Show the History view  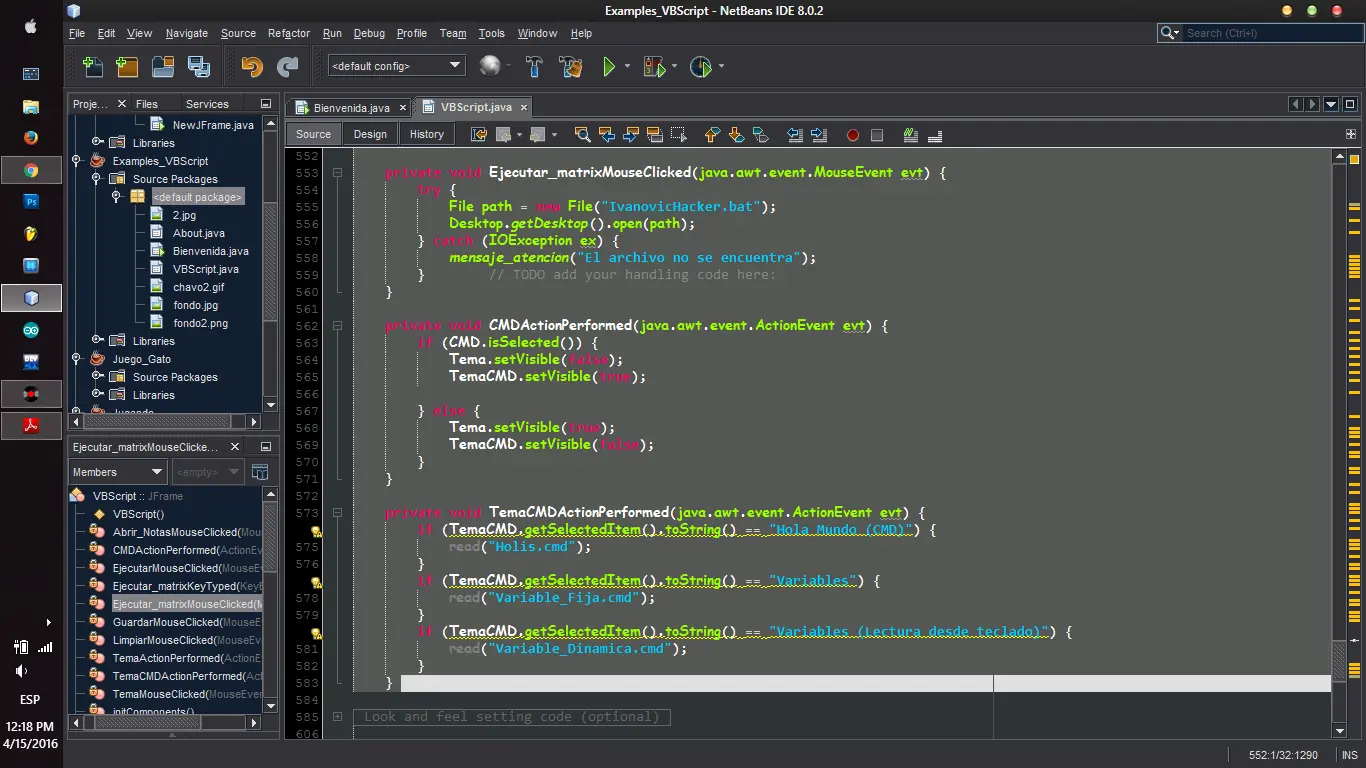pos(427,134)
